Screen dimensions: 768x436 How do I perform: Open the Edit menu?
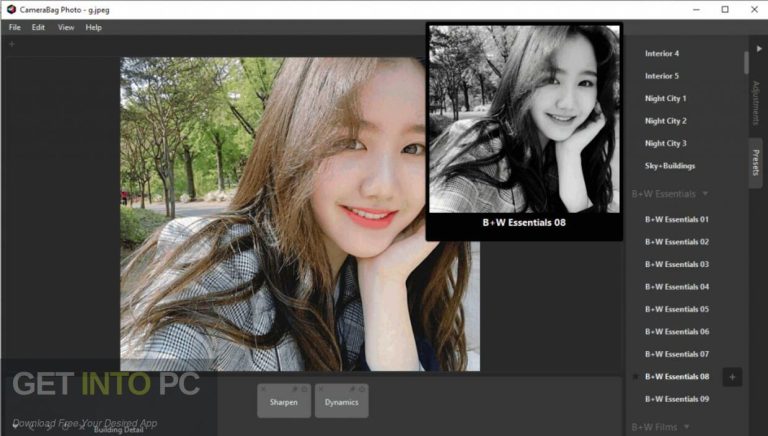pos(38,27)
